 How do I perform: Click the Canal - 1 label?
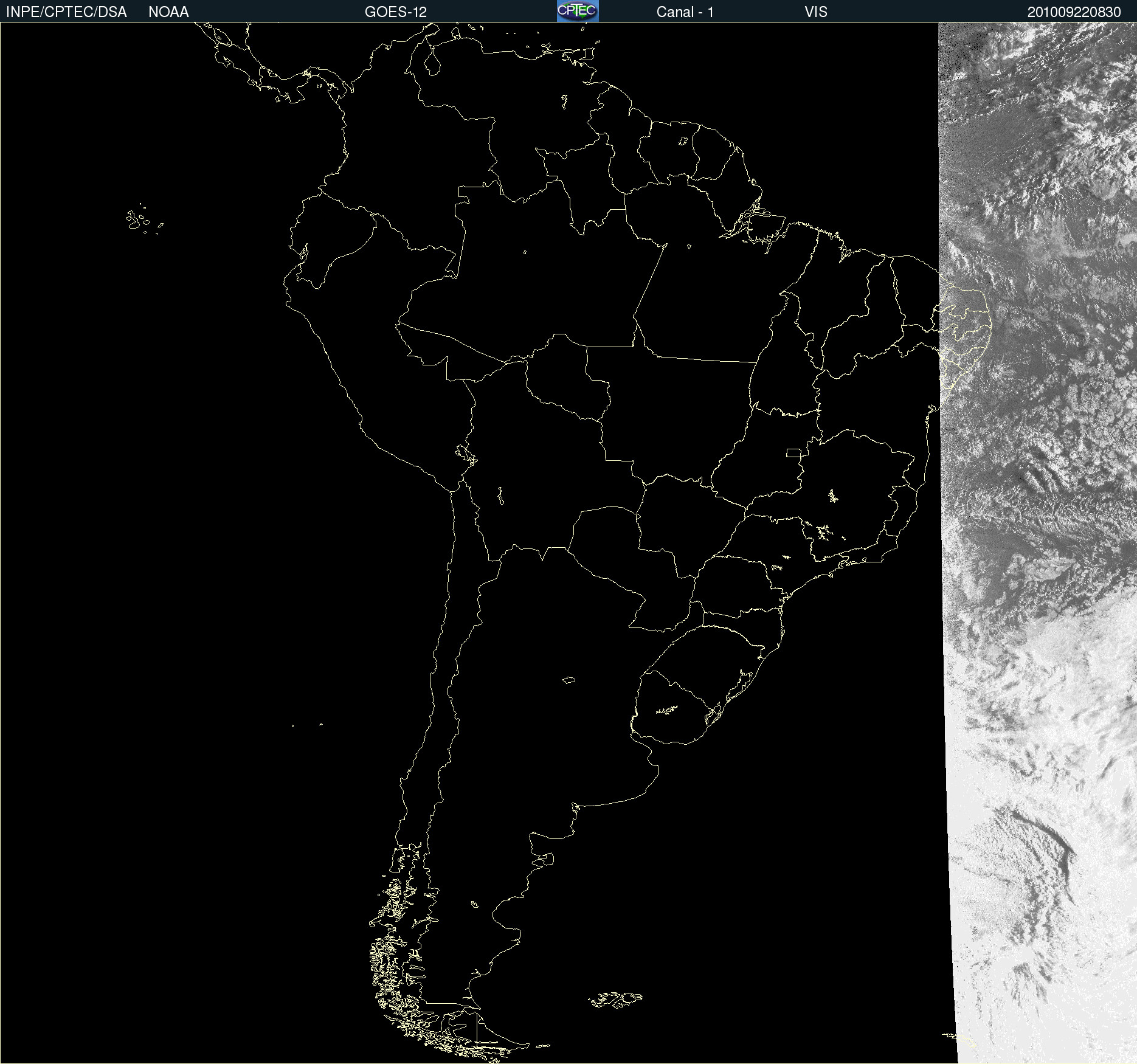click(685, 12)
